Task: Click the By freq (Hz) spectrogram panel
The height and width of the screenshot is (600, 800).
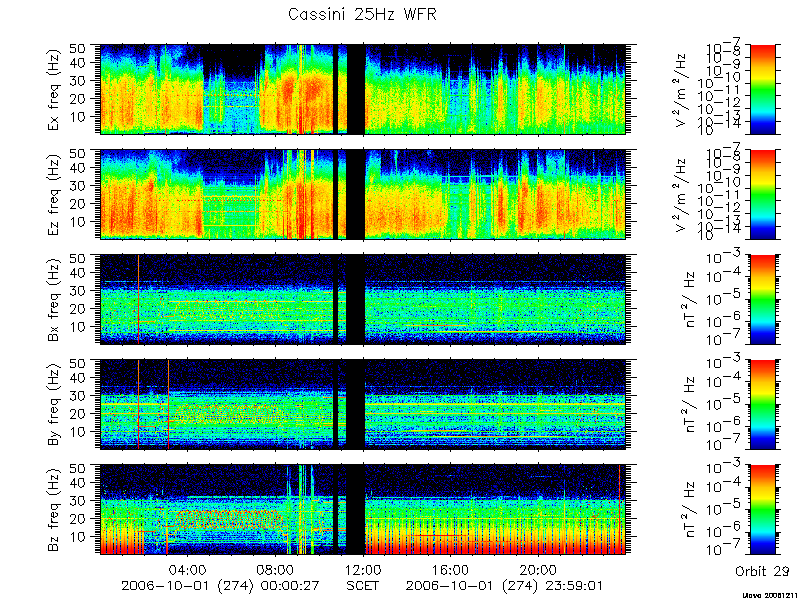Action: point(363,404)
